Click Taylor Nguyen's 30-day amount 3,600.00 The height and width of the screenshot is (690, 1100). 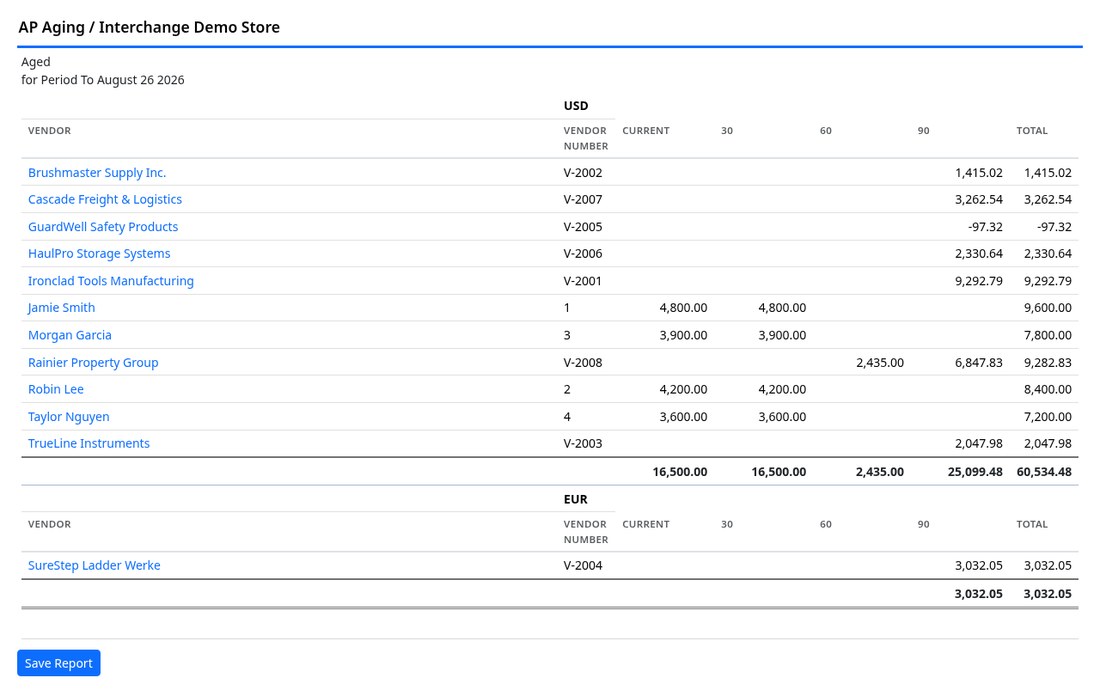[x=782, y=417]
